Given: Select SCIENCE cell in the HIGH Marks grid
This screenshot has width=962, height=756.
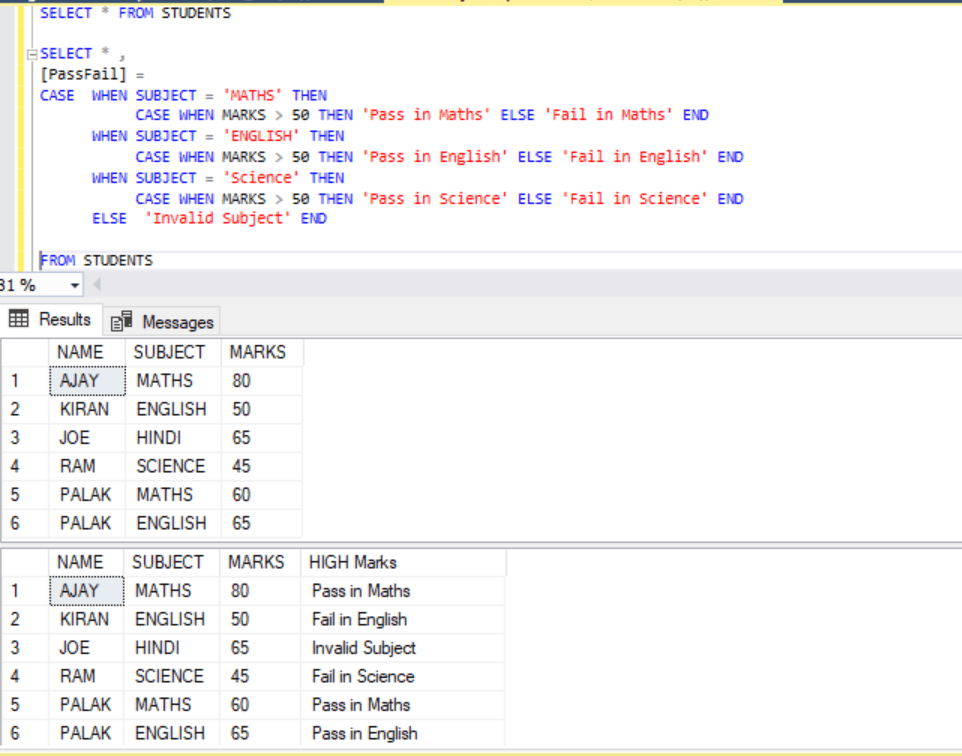Looking at the screenshot, I should click(172, 676).
